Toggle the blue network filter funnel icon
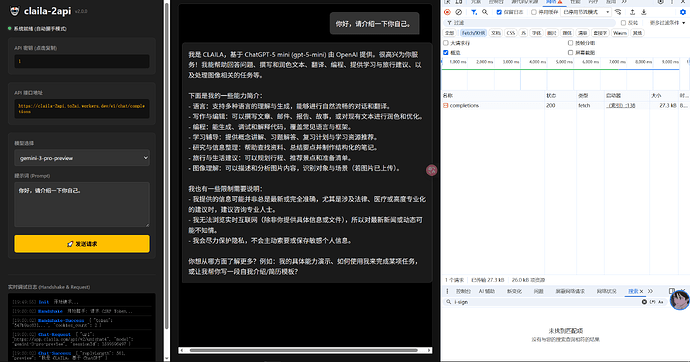The width and height of the screenshot is (690, 362). 474,12
